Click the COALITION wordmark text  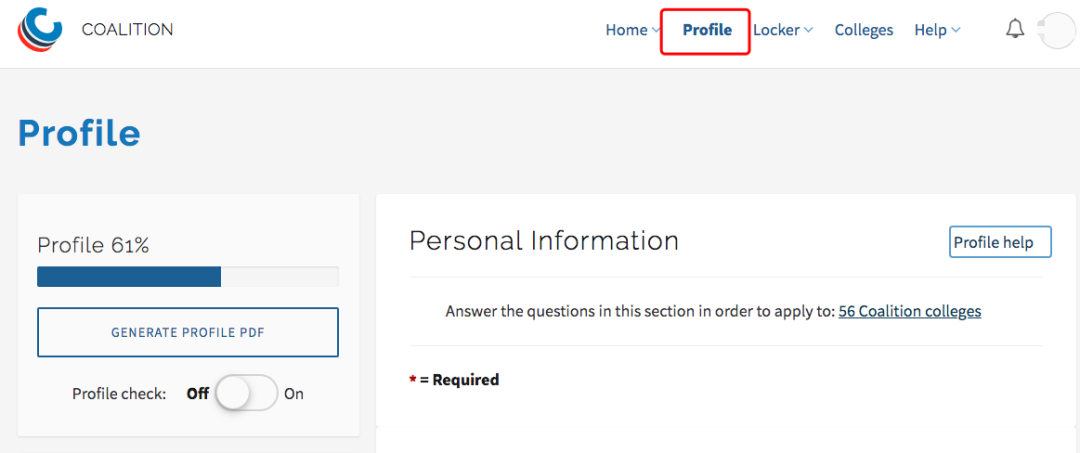[x=127, y=30]
